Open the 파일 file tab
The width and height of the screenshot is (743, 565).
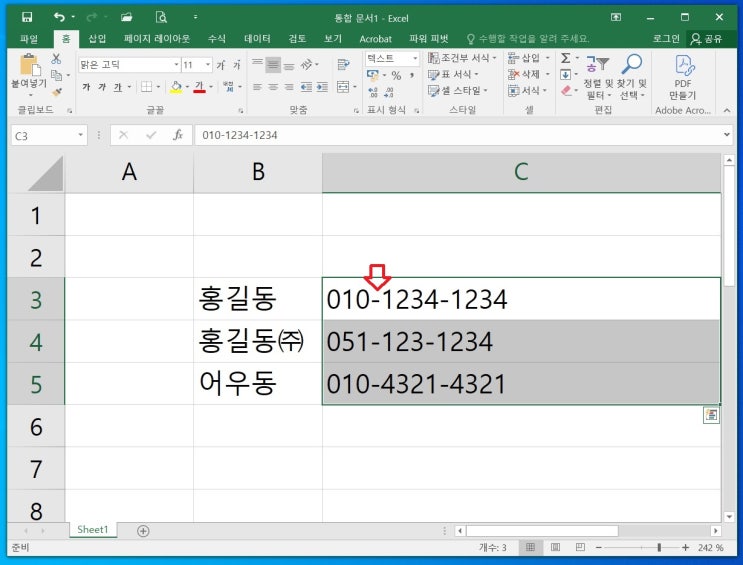coord(29,39)
